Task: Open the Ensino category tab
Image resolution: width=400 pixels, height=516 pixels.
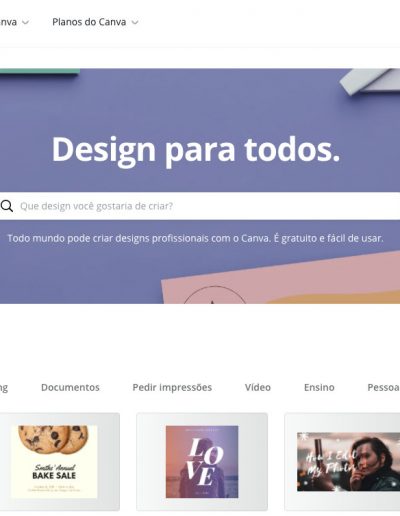Action: (319, 387)
